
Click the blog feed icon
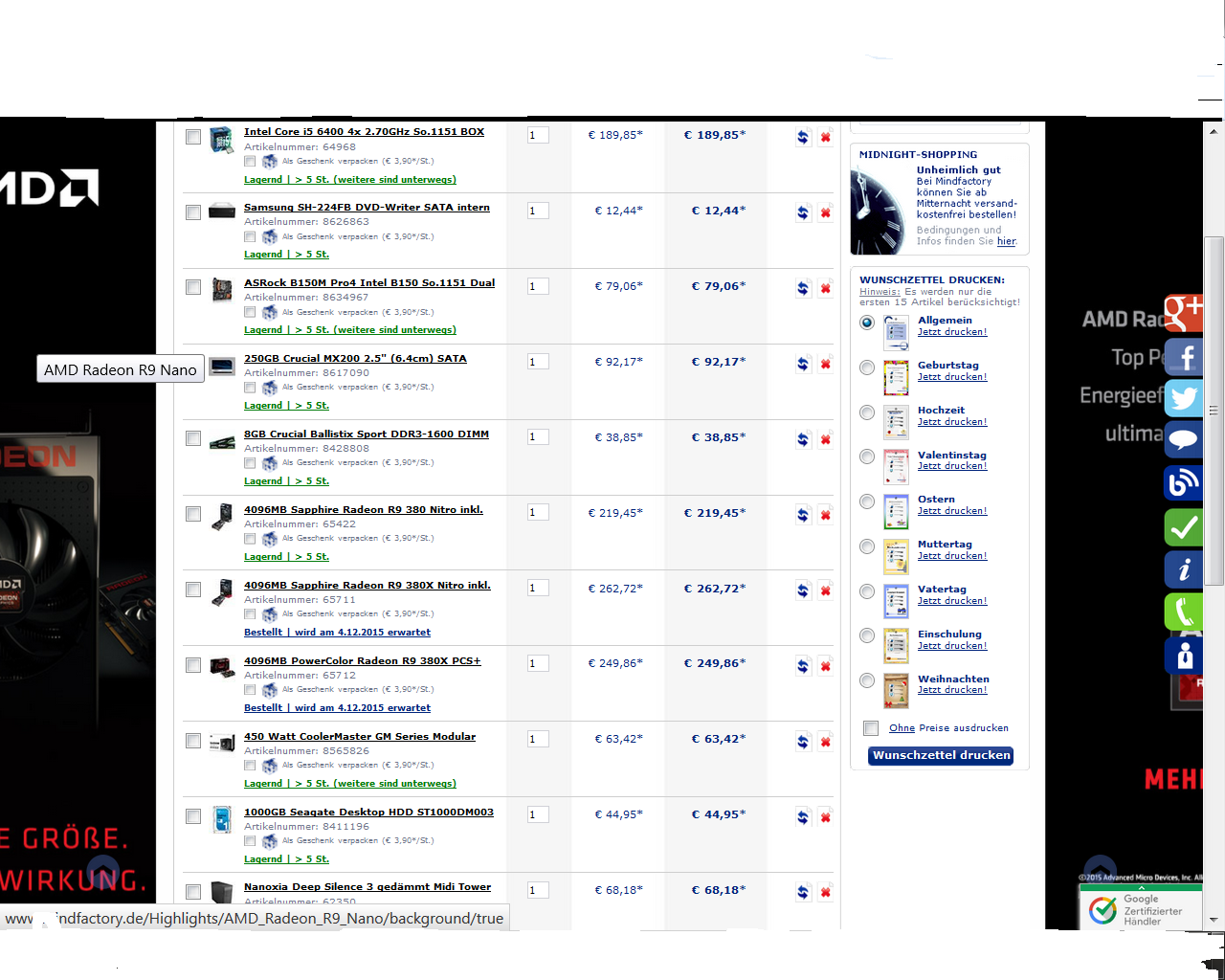[x=1183, y=482]
